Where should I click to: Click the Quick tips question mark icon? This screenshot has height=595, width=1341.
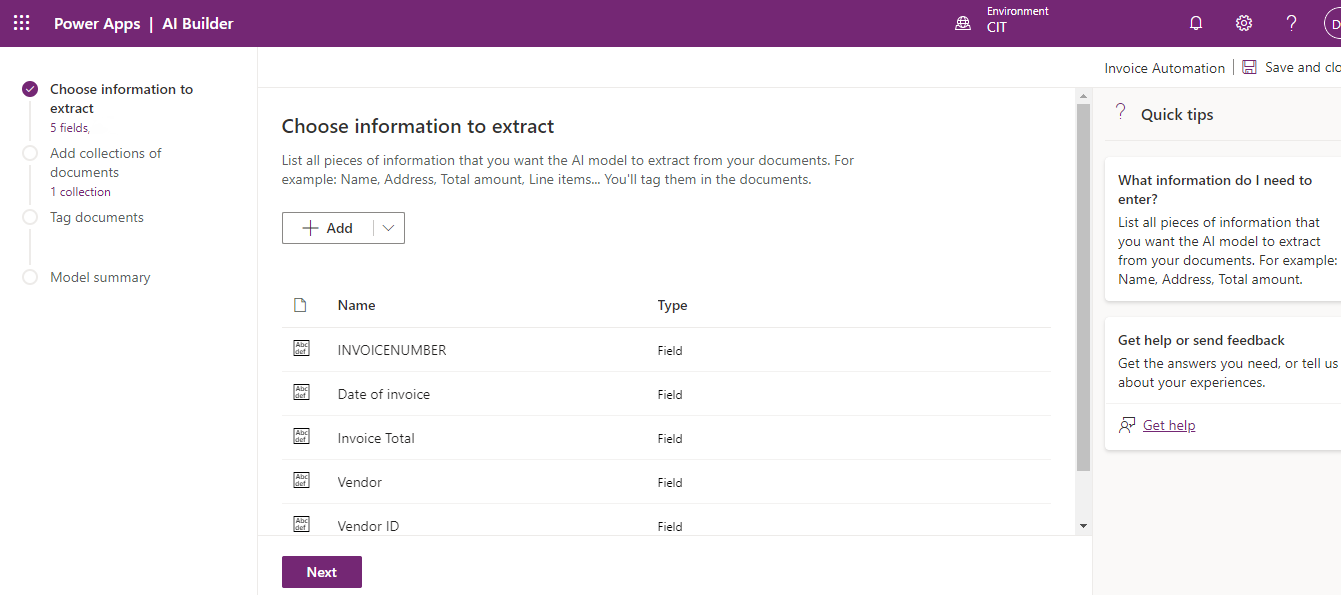[x=1121, y=112]
